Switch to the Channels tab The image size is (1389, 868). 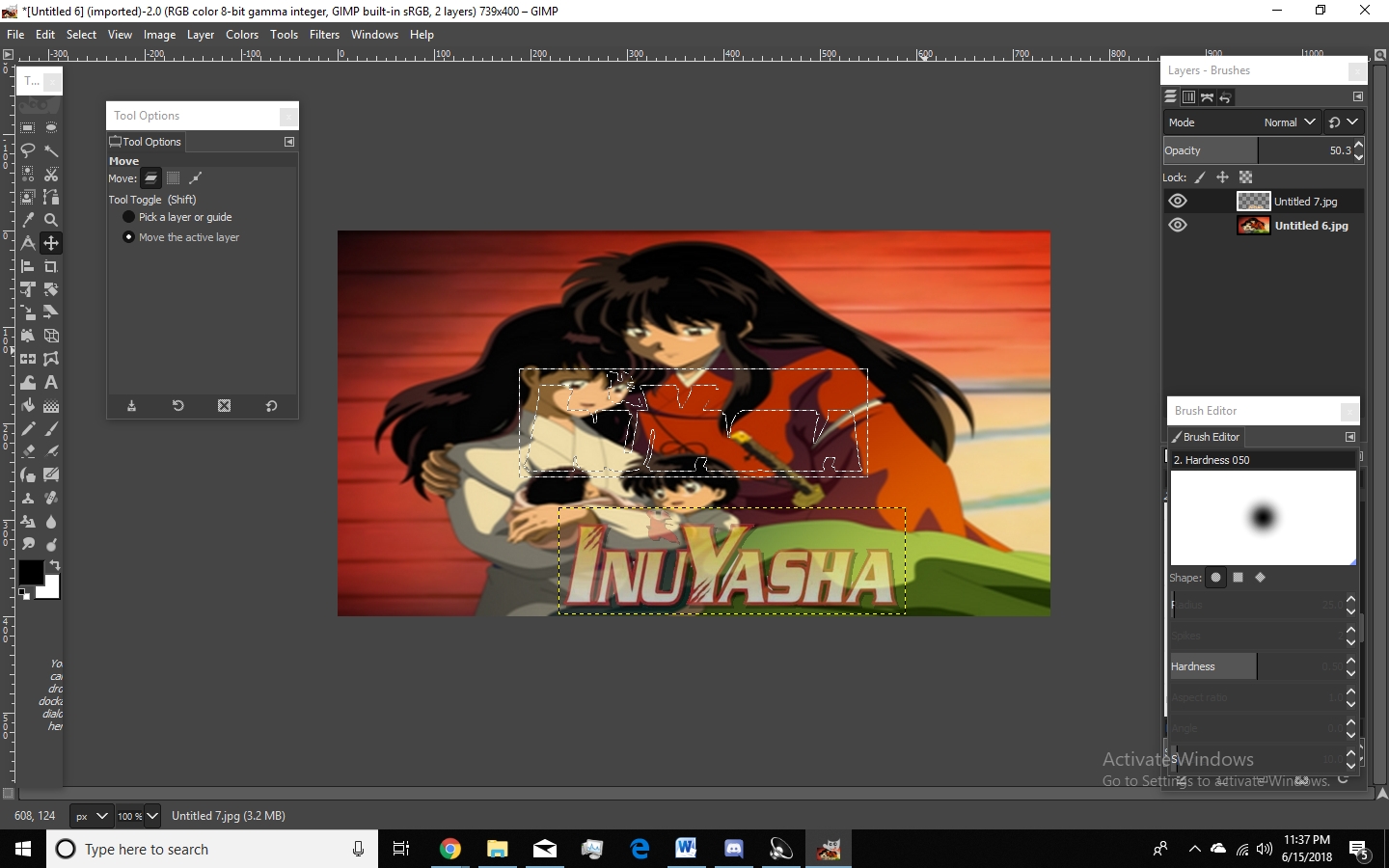[x=1188, y=97]
